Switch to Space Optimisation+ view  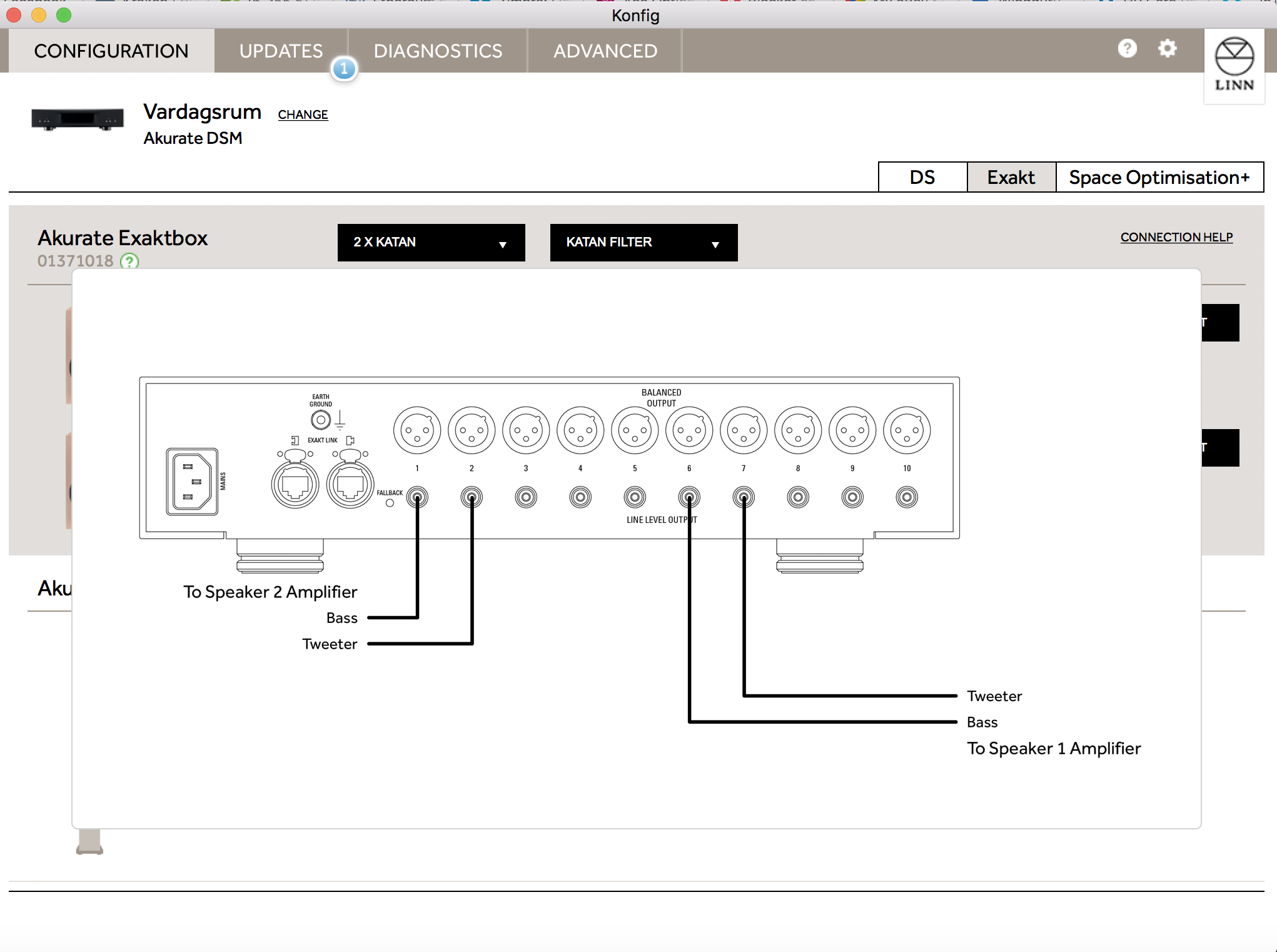click(x=1159, y=177)
